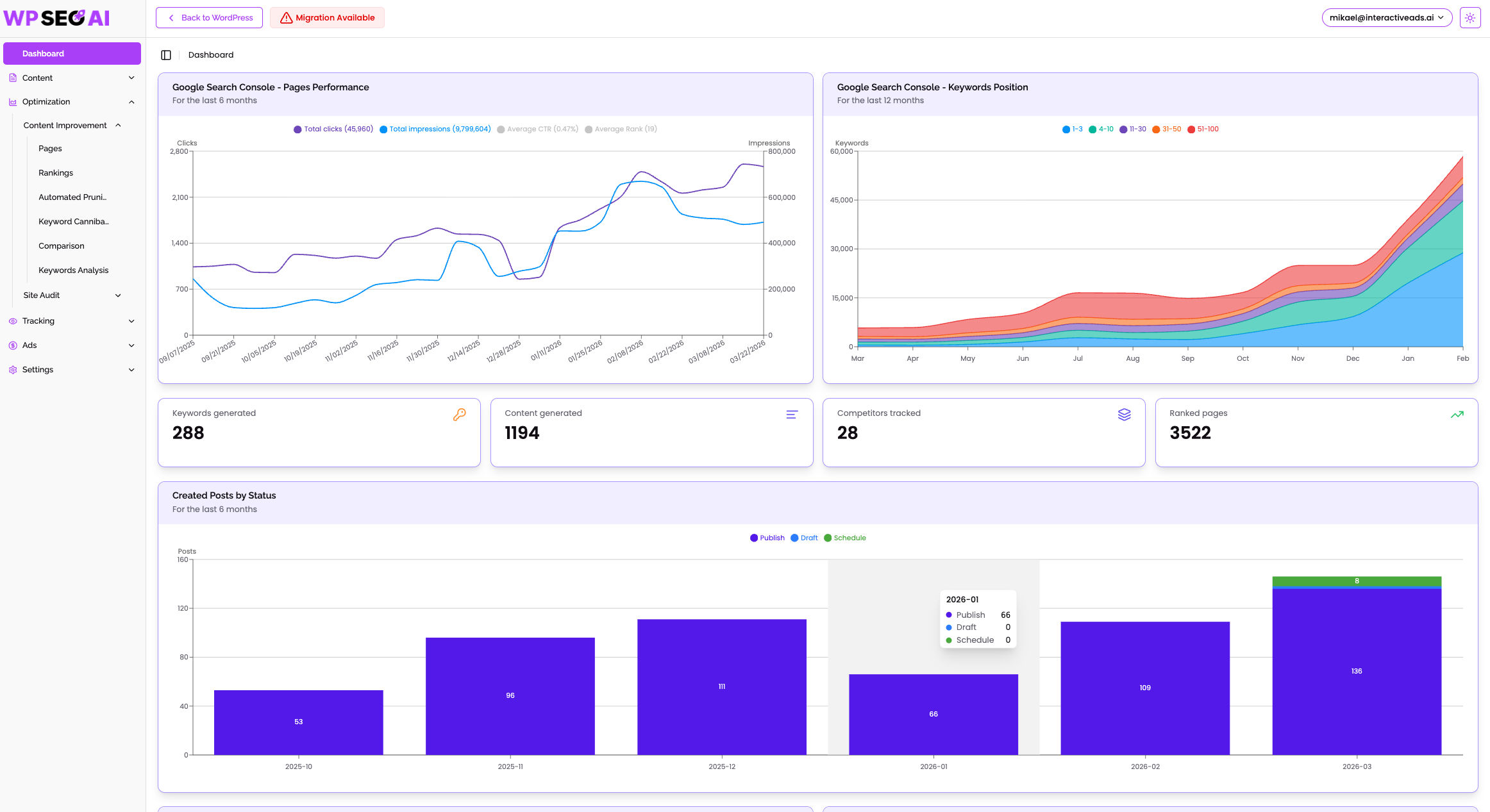Toggle the Schedule series in posts legend
This screenshot has width=1490, height=812.
[x=845, y=538]
